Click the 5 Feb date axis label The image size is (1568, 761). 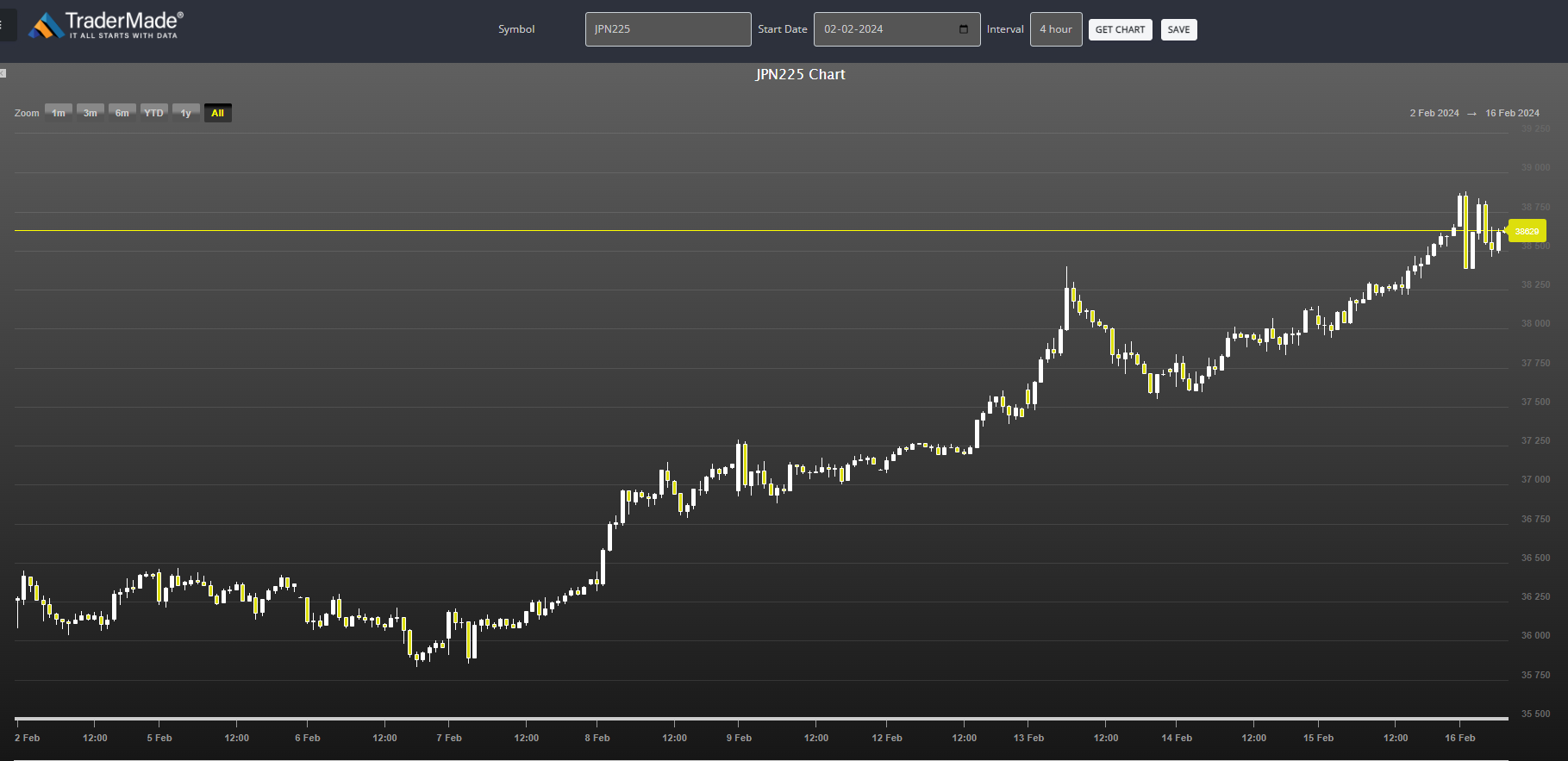pyautogui.click(x=159, y=738)
